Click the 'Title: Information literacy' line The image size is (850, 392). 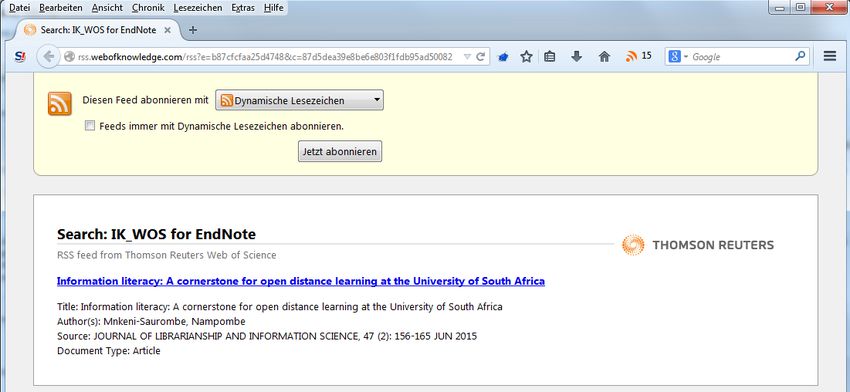[x=280, y=307]
